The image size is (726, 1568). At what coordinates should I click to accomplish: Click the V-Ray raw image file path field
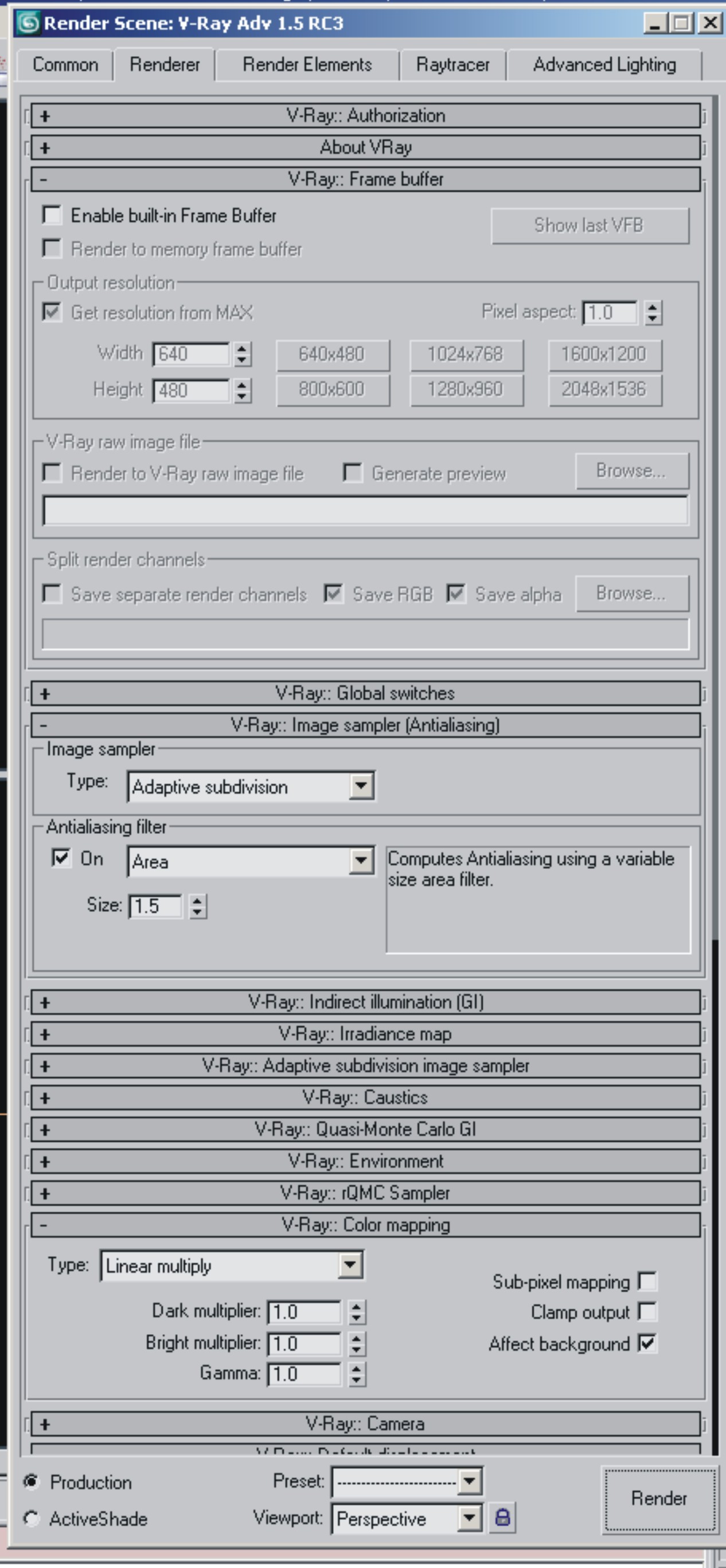[365, 510]
